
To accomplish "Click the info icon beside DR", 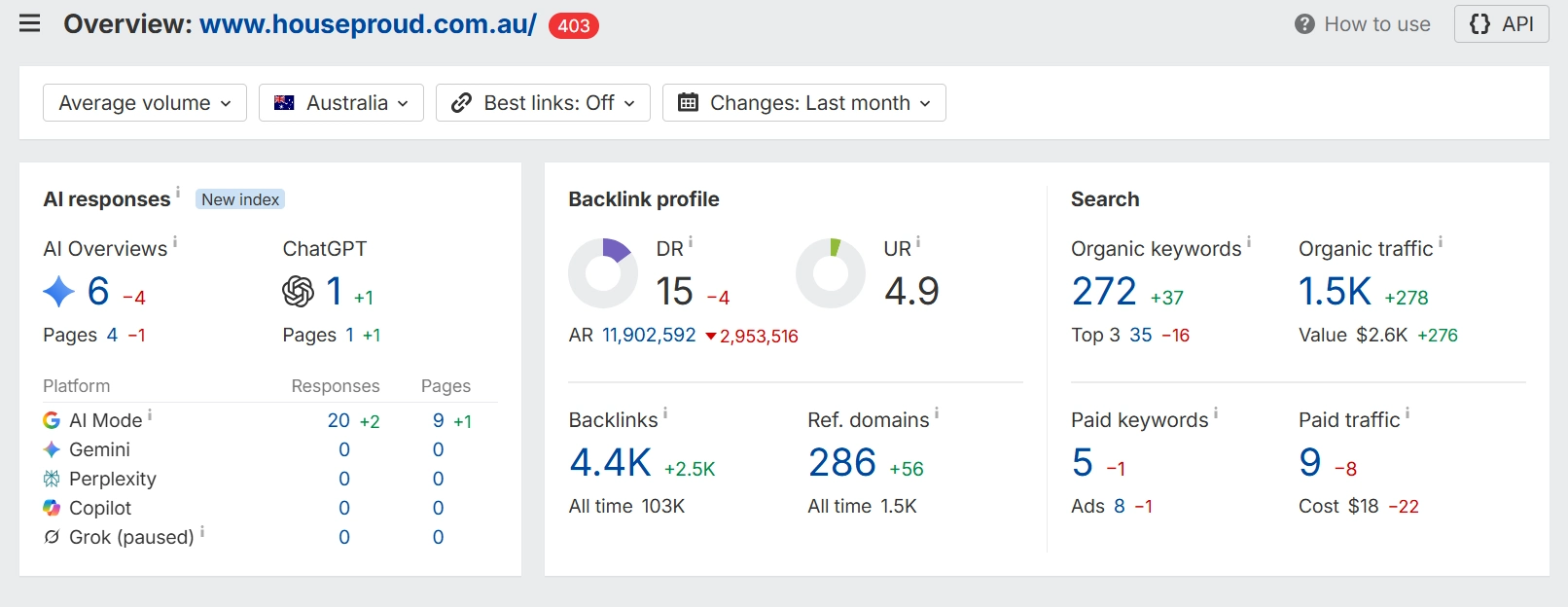I will pos(691,241).
